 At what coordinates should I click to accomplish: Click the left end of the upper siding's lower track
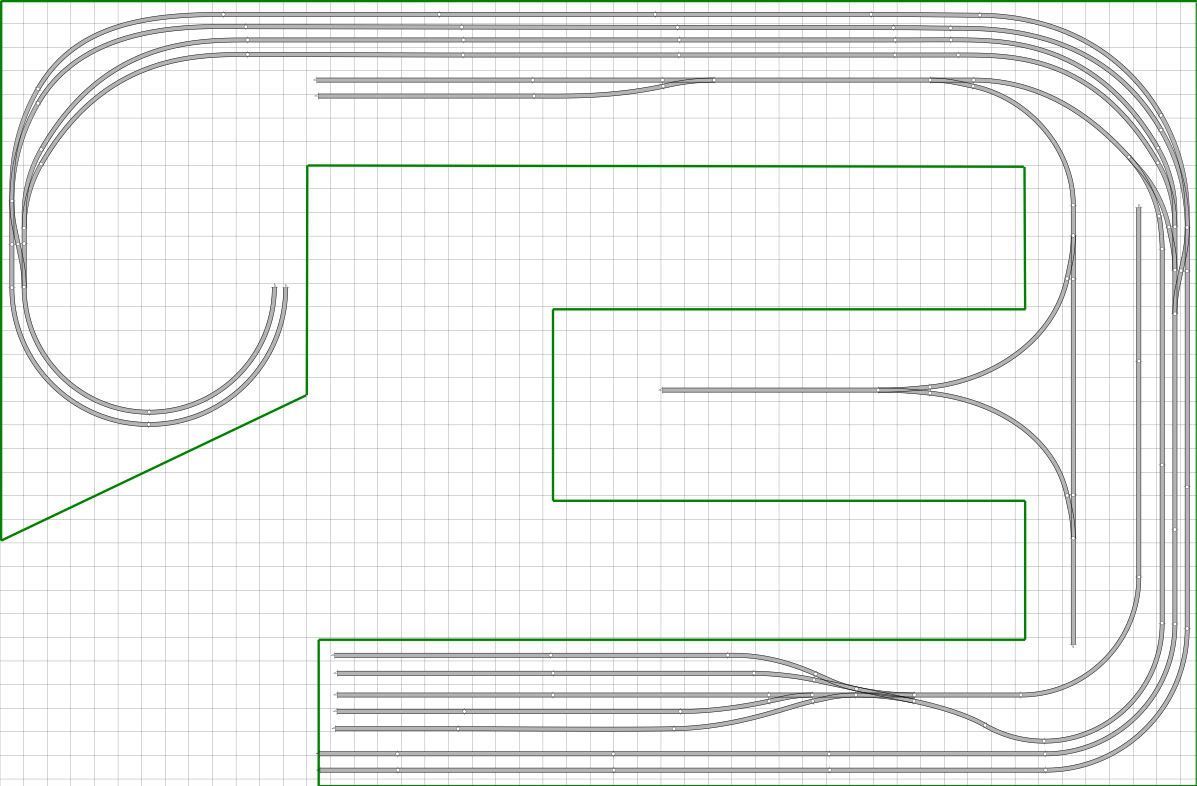point(319,96)
